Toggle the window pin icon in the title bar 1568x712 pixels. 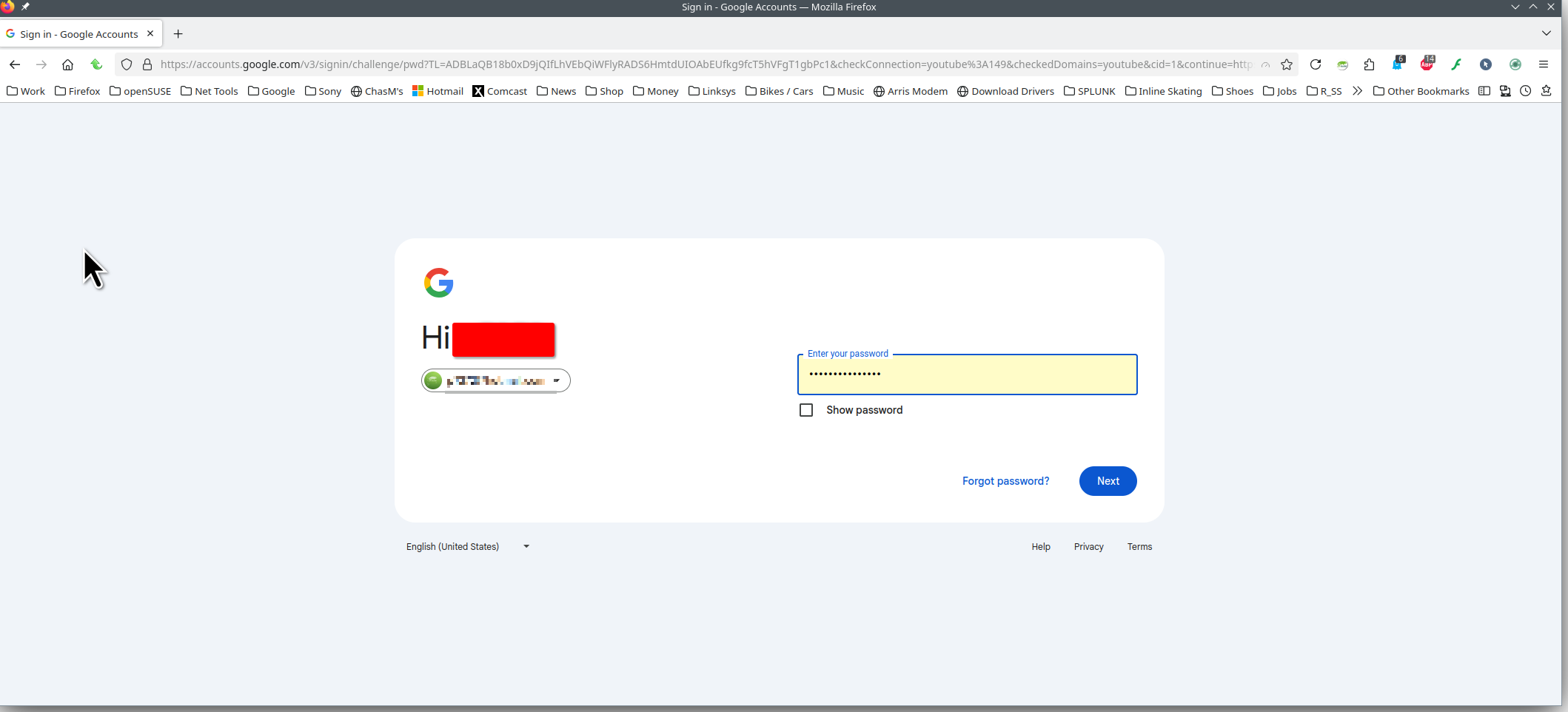(x=25, y=7)
